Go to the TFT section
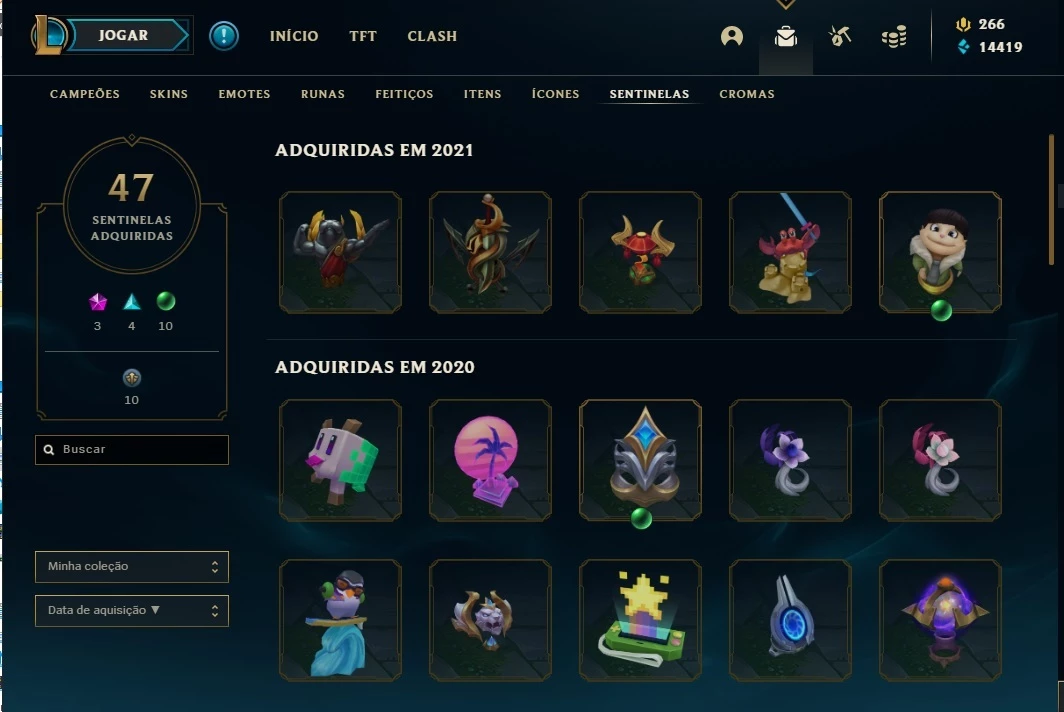Image resolution: width=1064 pixels, height=712 pixels. 362,36
